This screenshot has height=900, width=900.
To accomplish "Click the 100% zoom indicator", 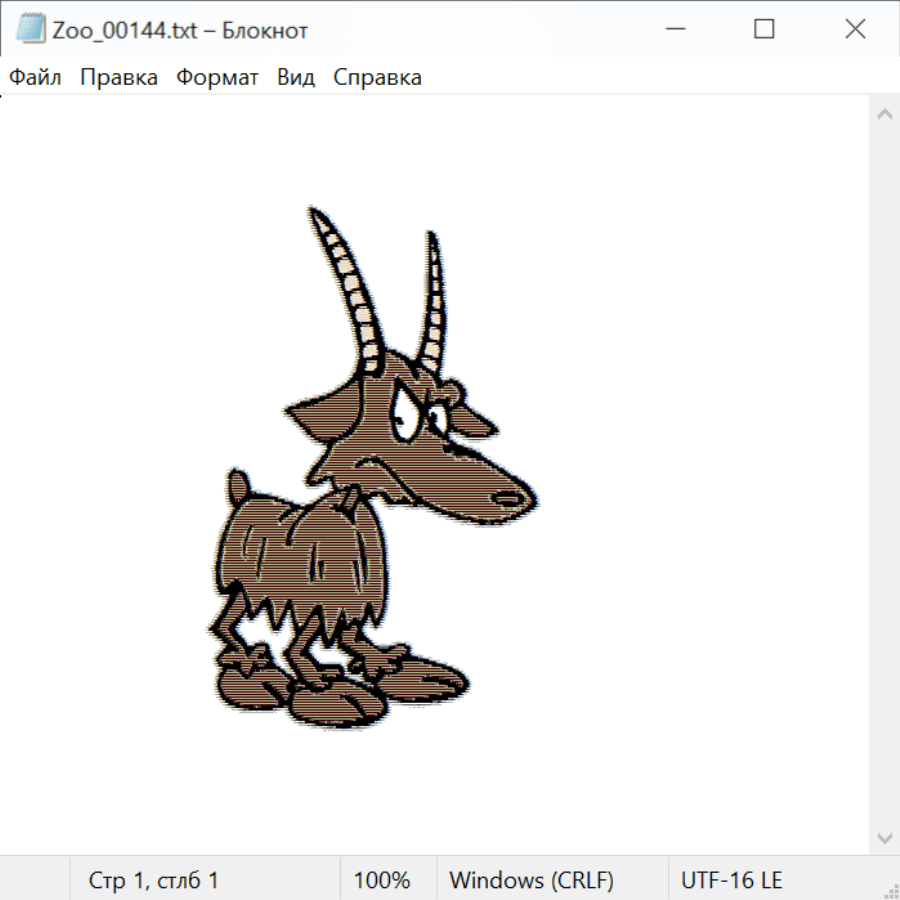I will coord(382,881).
